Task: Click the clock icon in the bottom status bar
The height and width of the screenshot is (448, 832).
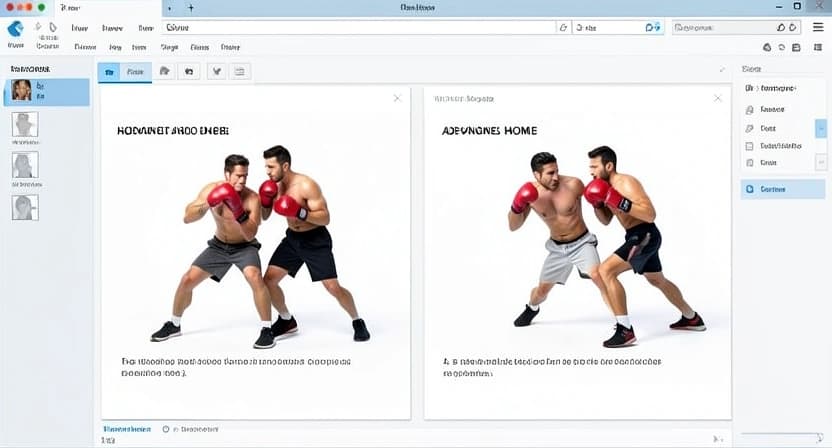Action: [x=166, y=429]
